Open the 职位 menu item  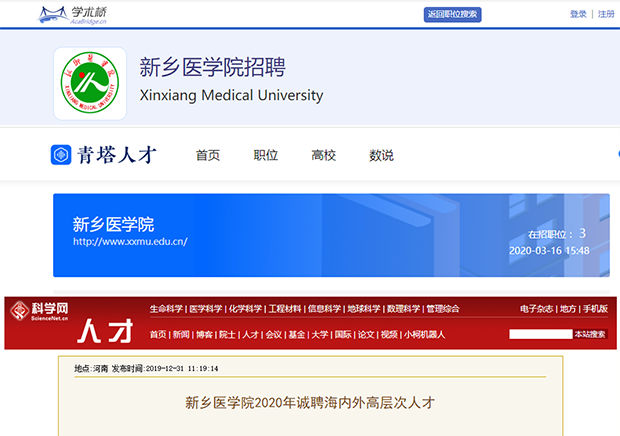click(x=265, y=155)
